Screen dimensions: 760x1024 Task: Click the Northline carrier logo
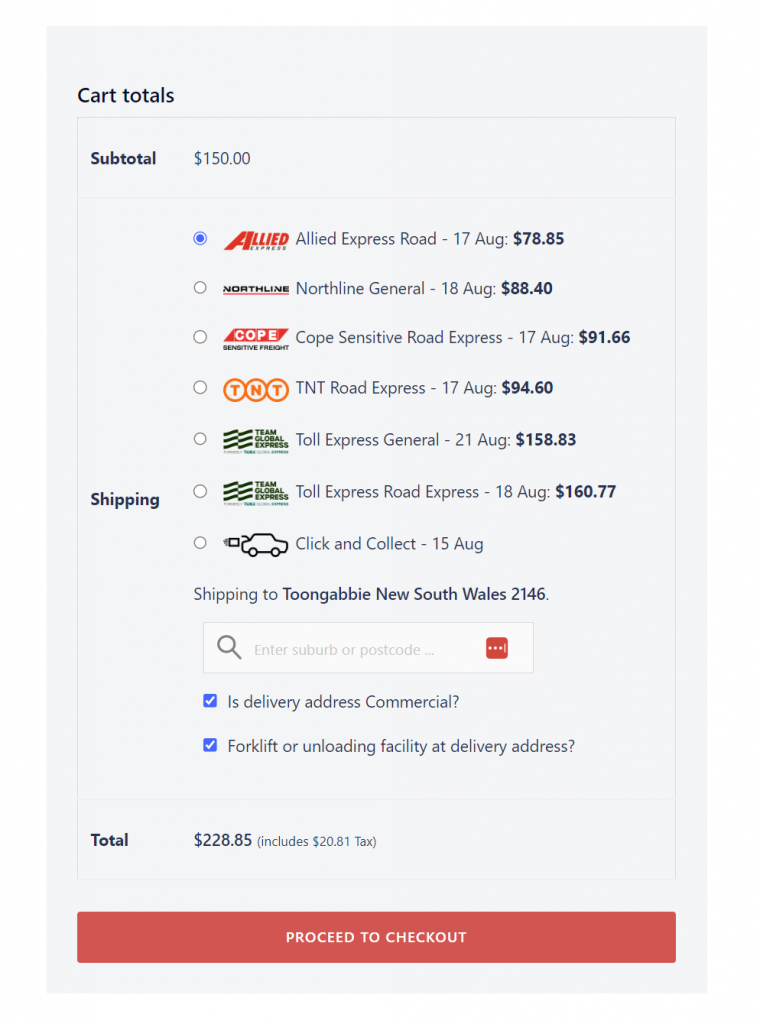click(x=256, y=288)
